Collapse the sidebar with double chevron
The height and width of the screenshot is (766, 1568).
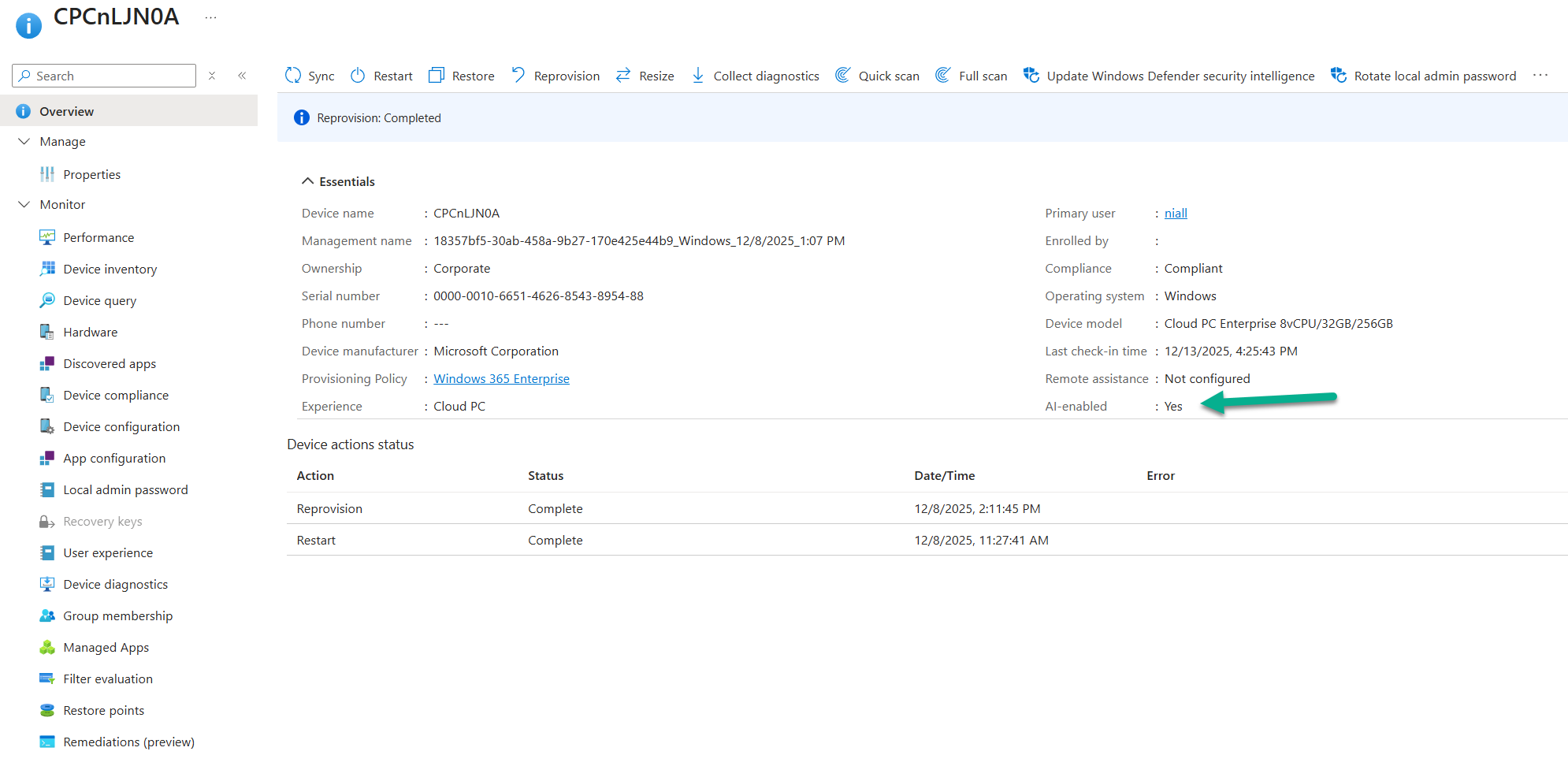(x=242, y=76)
